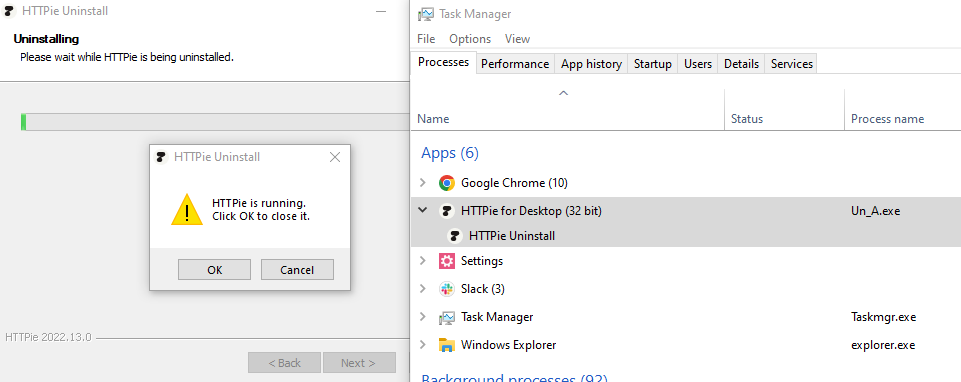Click the Google Chrome icon in Task Manager
This screenshot has height=382, width=961.
point(447,183)
